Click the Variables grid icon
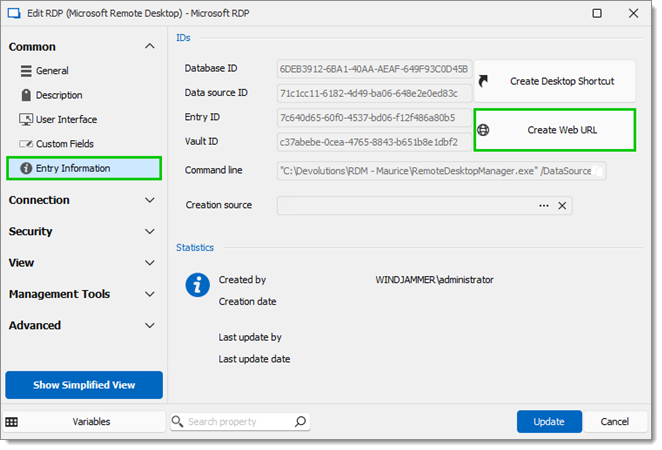 pos(11,422)
